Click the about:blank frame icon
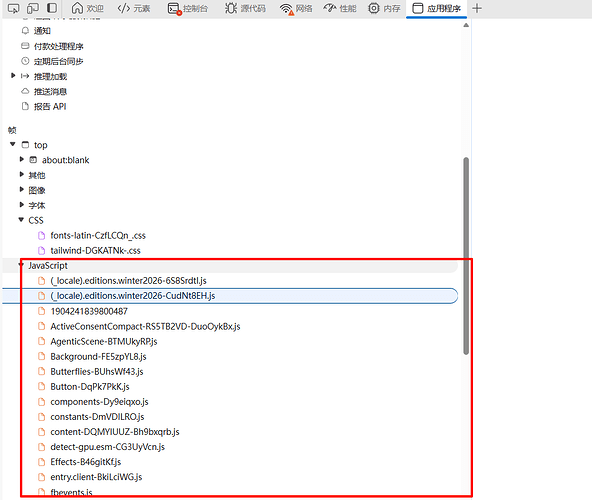Image resolution: width=592 pixels, height=500 pixels. (33, 160)
